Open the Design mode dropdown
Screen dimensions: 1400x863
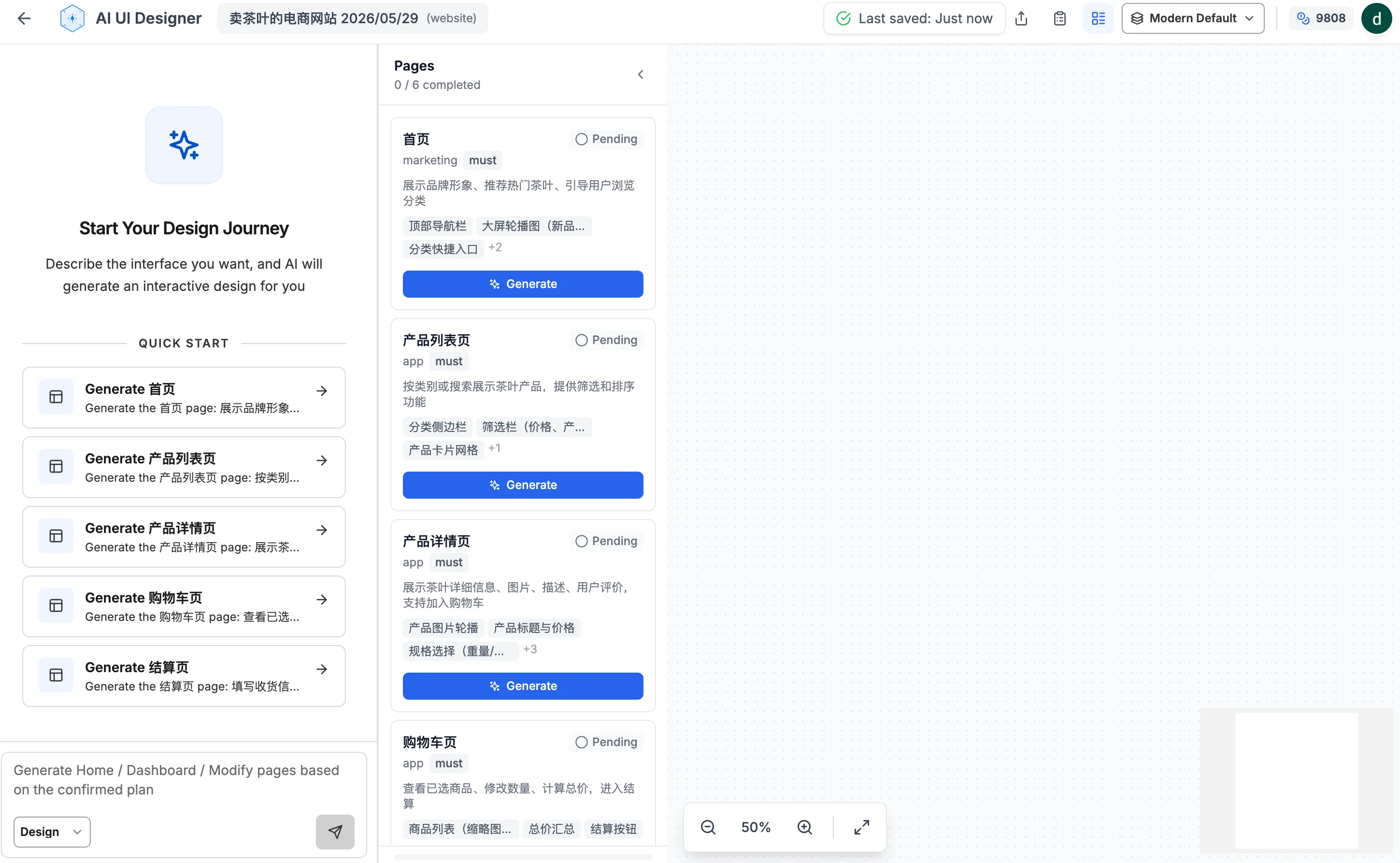click(x=52, y=832)
